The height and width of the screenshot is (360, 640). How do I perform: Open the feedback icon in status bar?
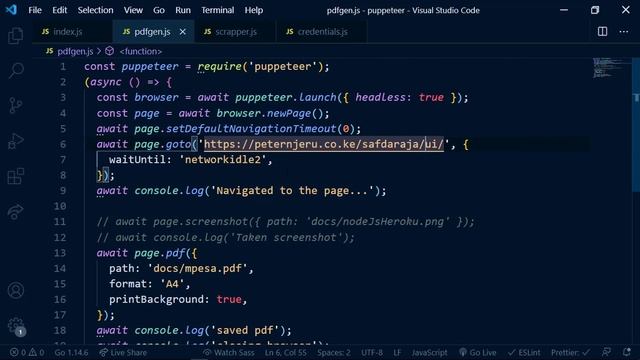point(607,353)
